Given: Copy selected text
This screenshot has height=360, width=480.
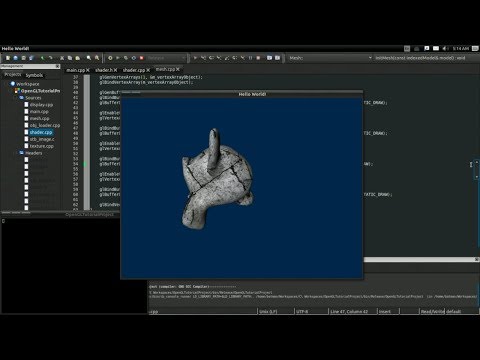Looking at the screenshot, I should coord(70,58).
